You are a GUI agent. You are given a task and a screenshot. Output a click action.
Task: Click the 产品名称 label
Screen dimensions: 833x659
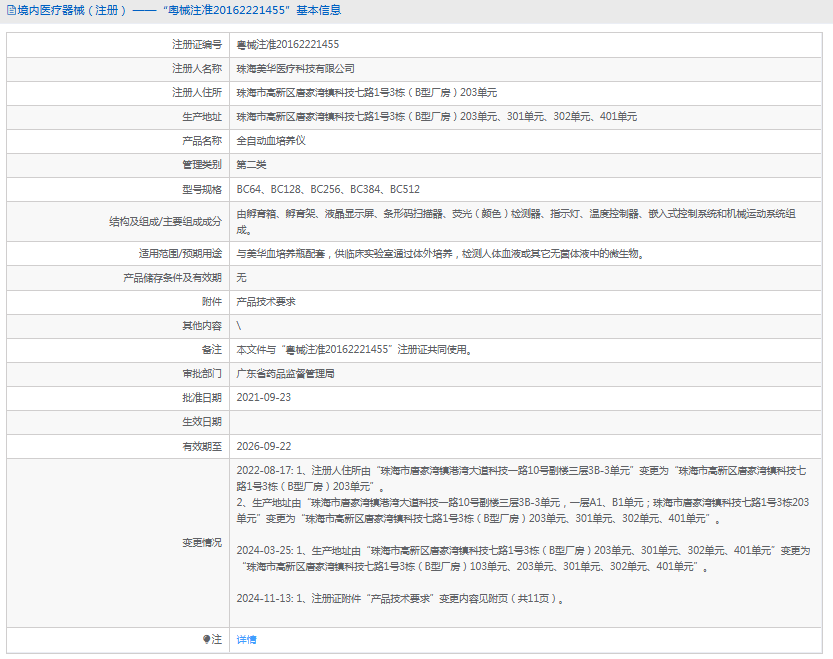pos(202,141)
